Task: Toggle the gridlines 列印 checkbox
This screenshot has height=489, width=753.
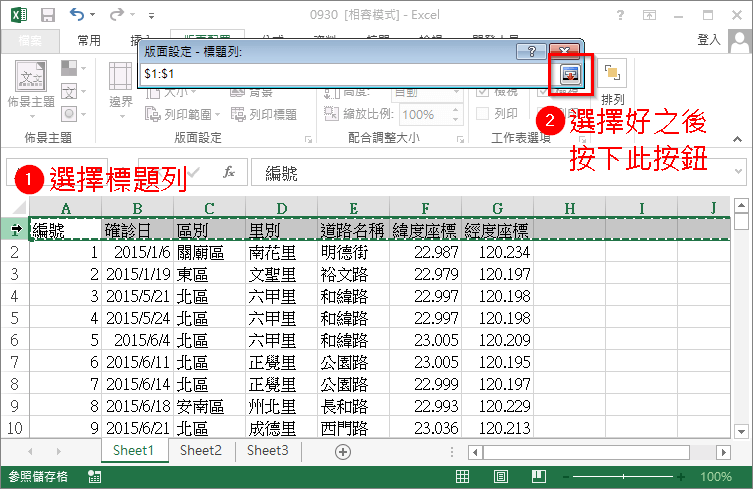Action: (482, 114)
